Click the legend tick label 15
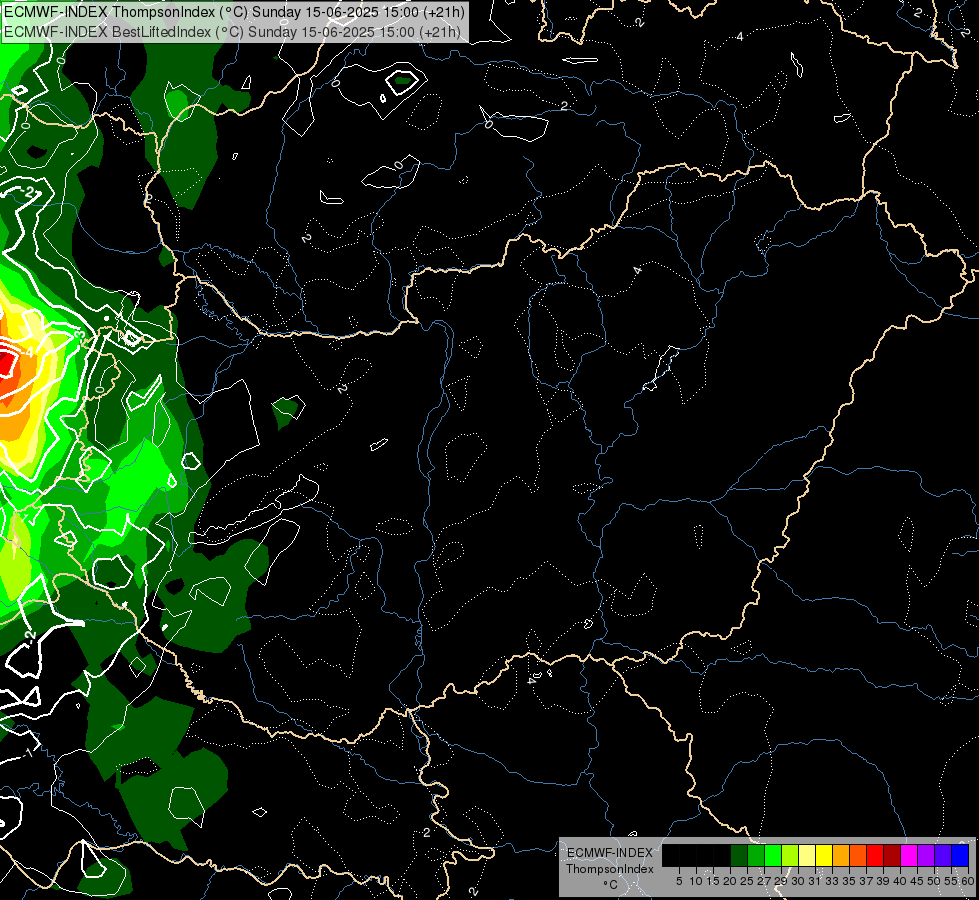 713,881
